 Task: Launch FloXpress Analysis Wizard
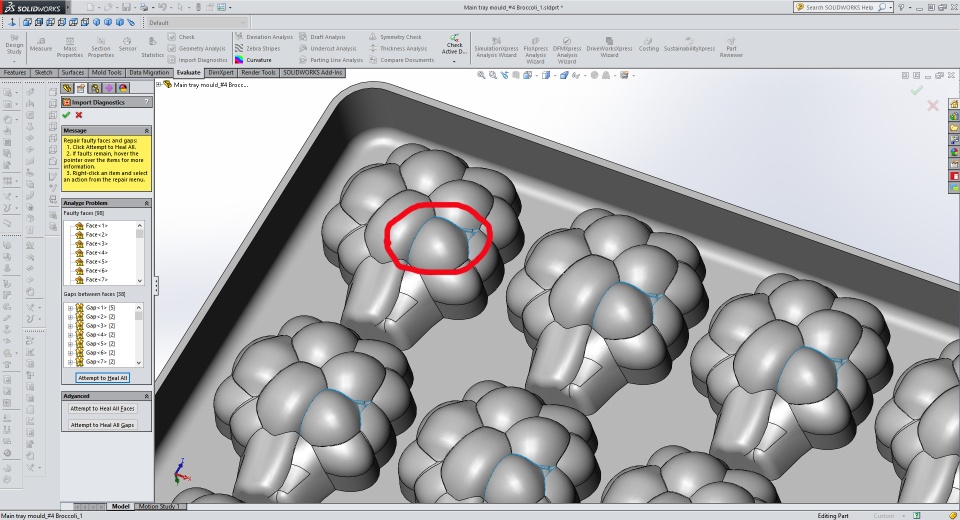[535, 50]
